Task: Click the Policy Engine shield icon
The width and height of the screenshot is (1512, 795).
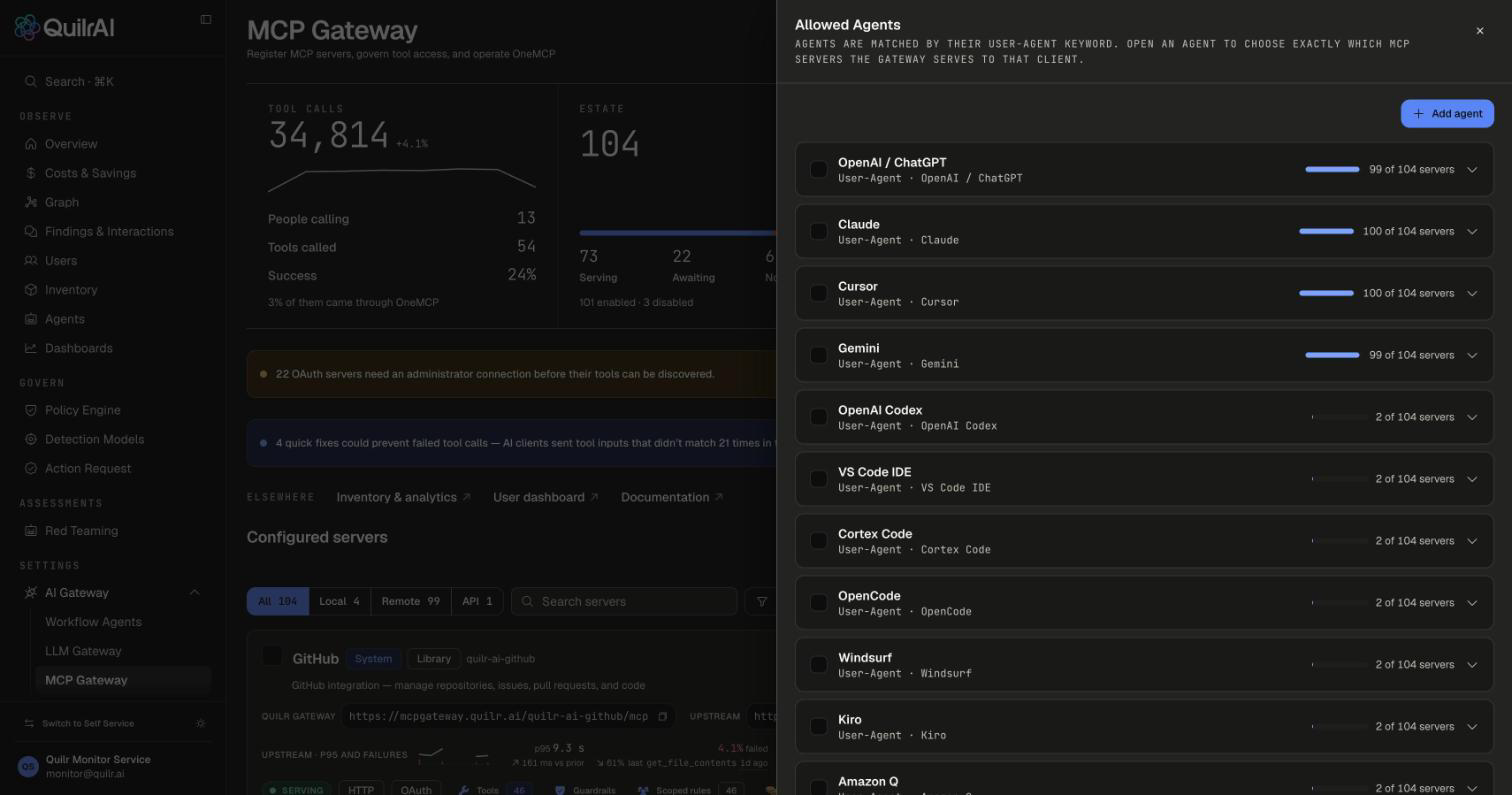Action: pyautogui.click(x=31, y=410)
